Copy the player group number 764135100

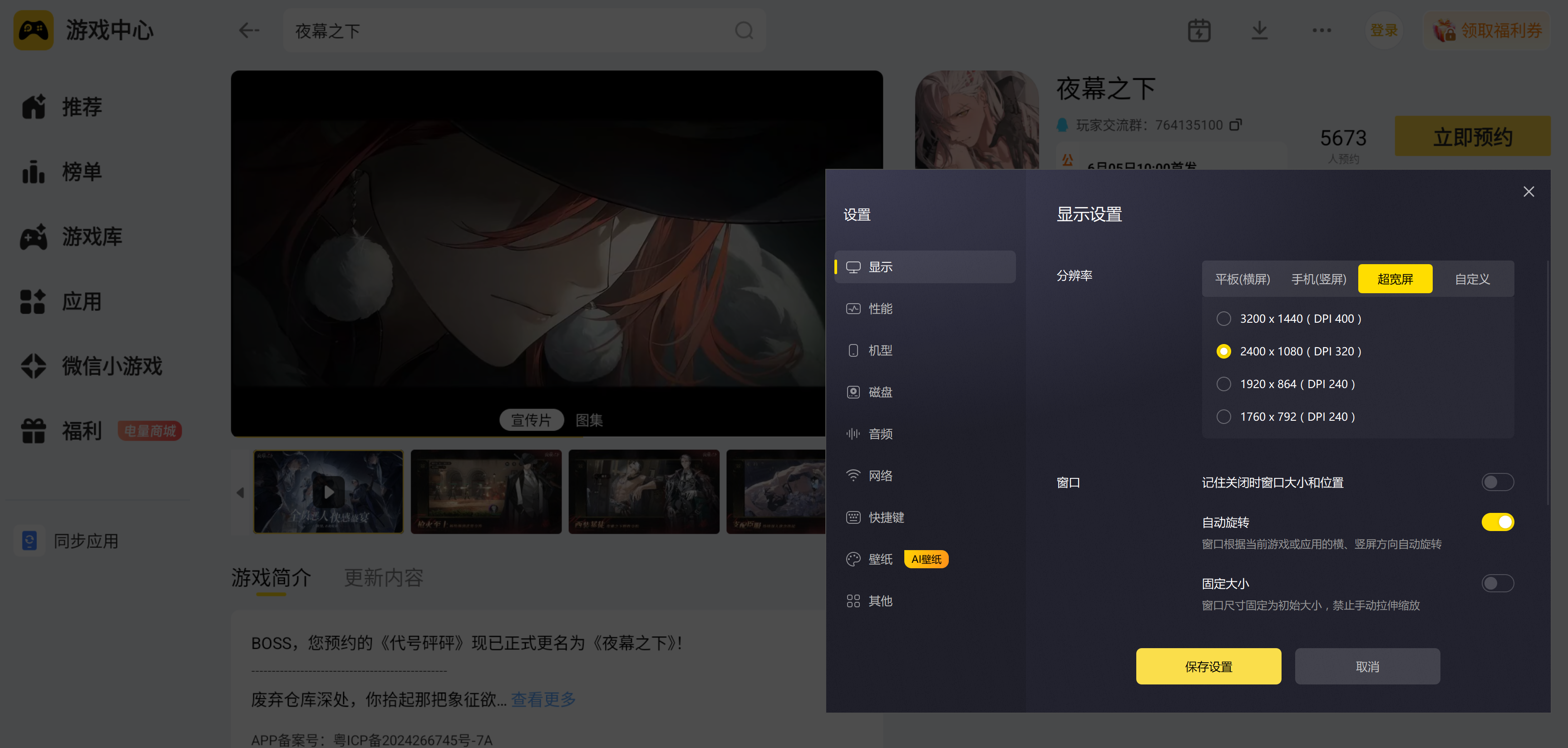(1236, 125)
